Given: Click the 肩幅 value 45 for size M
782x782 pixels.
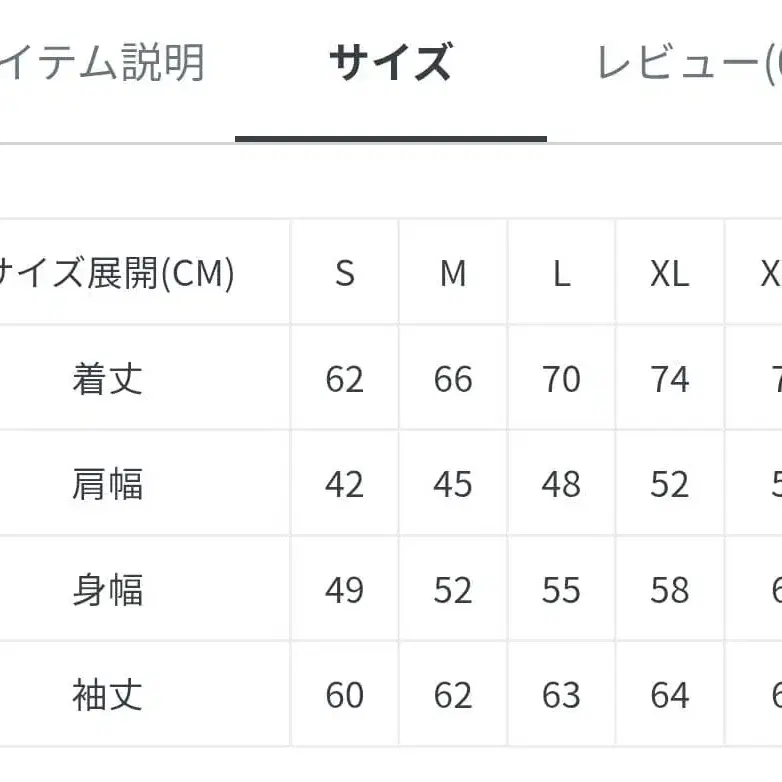Looking at the screenshot, I should [x=453, y=484].
